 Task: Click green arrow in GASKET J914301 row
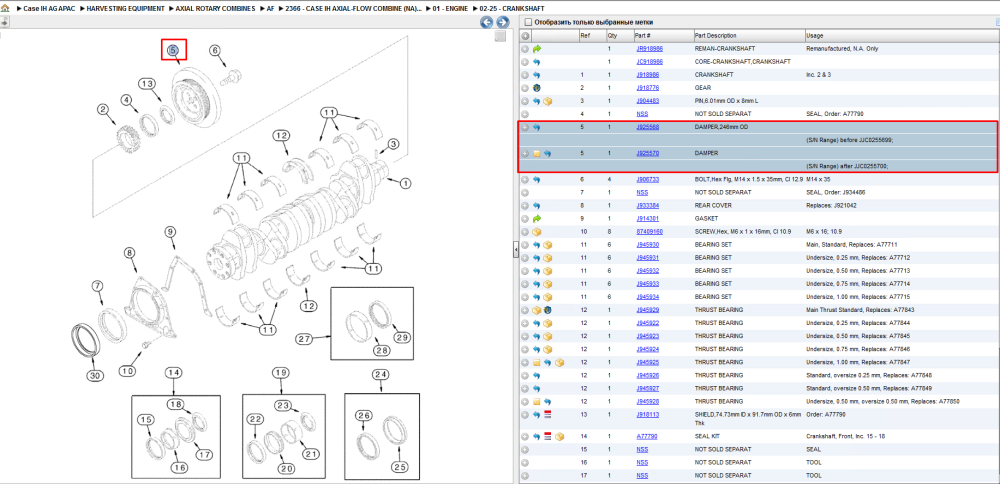(536, 219)
